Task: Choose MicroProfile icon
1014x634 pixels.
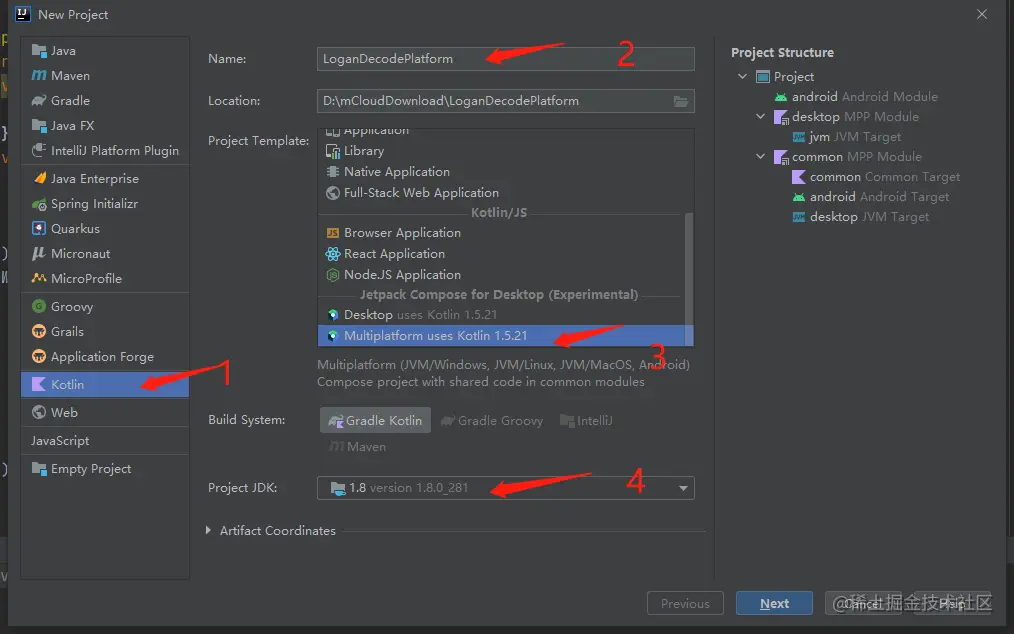Action: tap(39, 278)
